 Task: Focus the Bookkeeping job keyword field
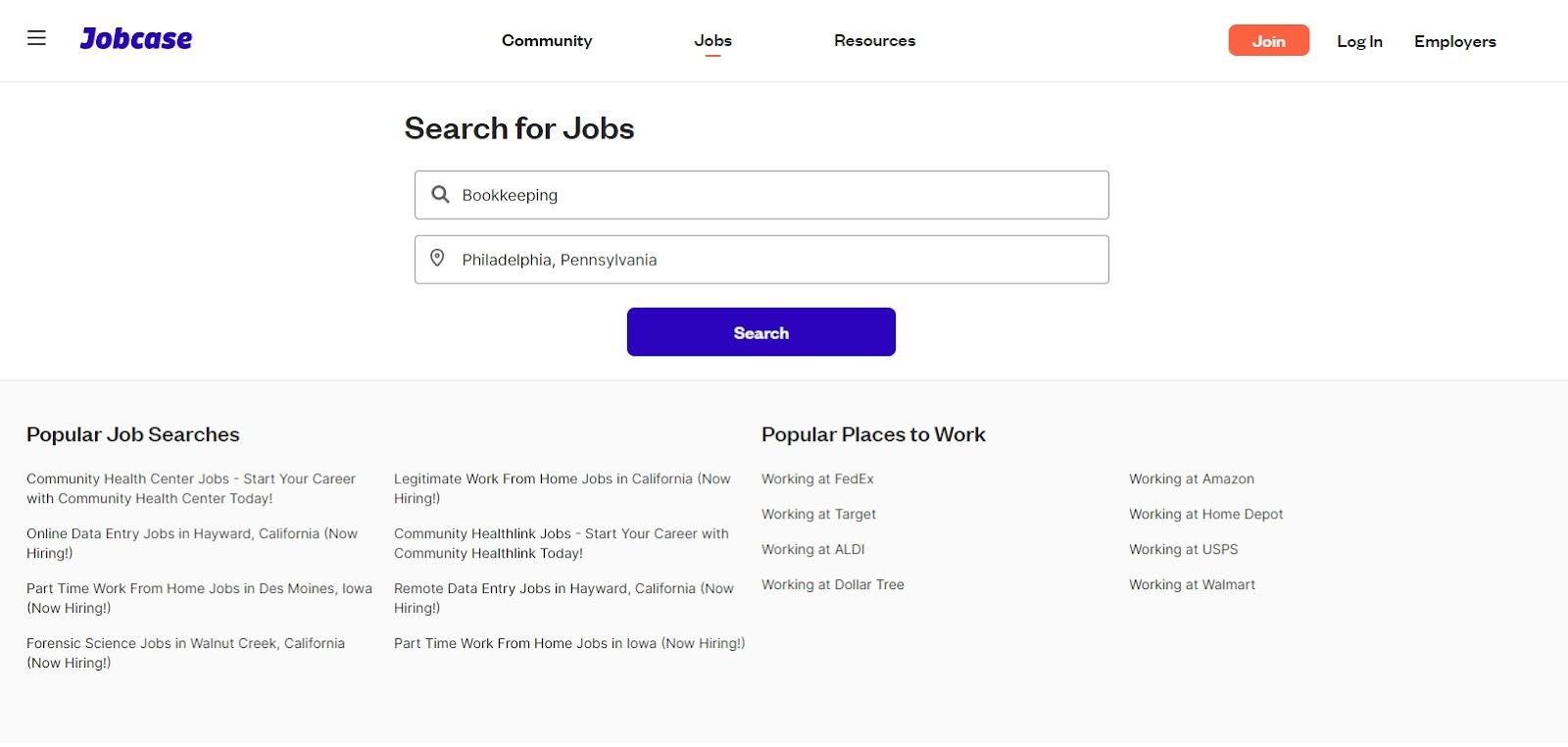pos(761,195)
